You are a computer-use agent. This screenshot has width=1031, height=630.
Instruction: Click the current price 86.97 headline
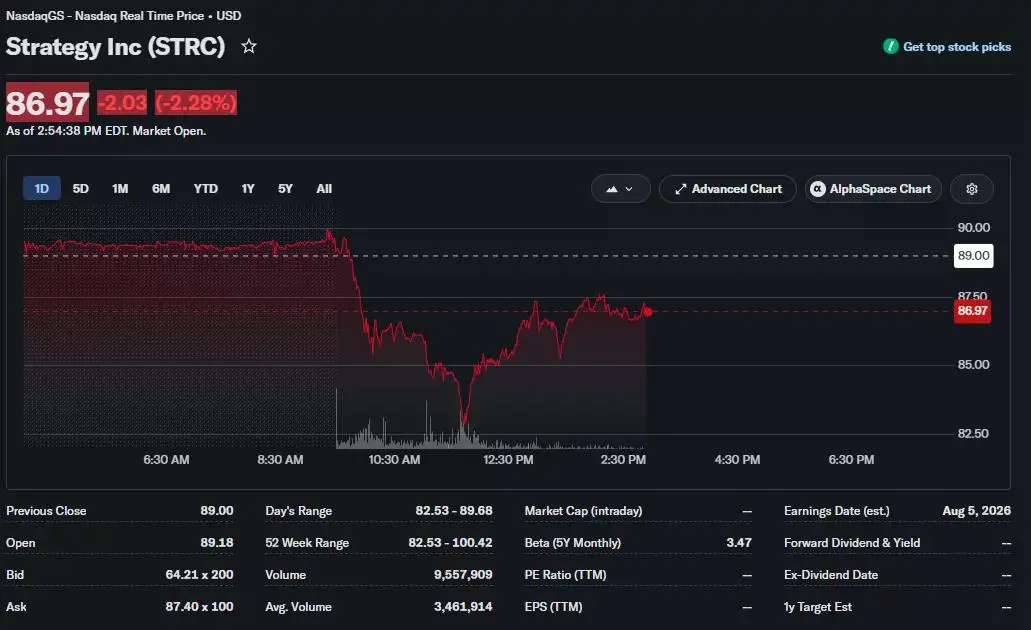[x=47, y=103]
